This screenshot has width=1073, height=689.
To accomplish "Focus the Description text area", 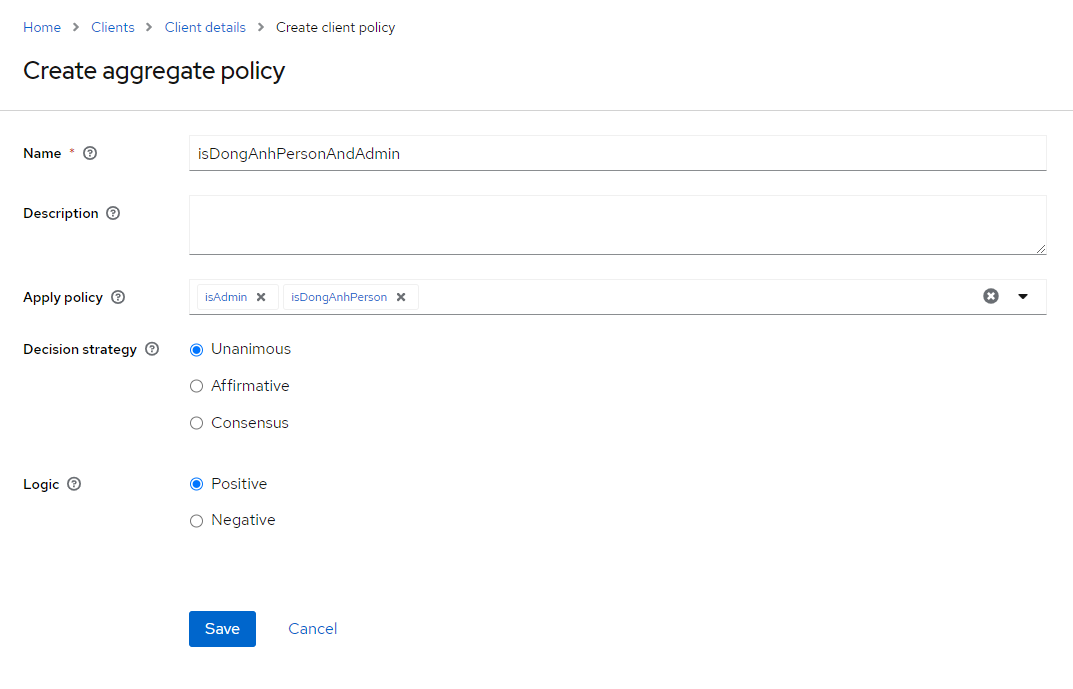I will tap(617, 225).
